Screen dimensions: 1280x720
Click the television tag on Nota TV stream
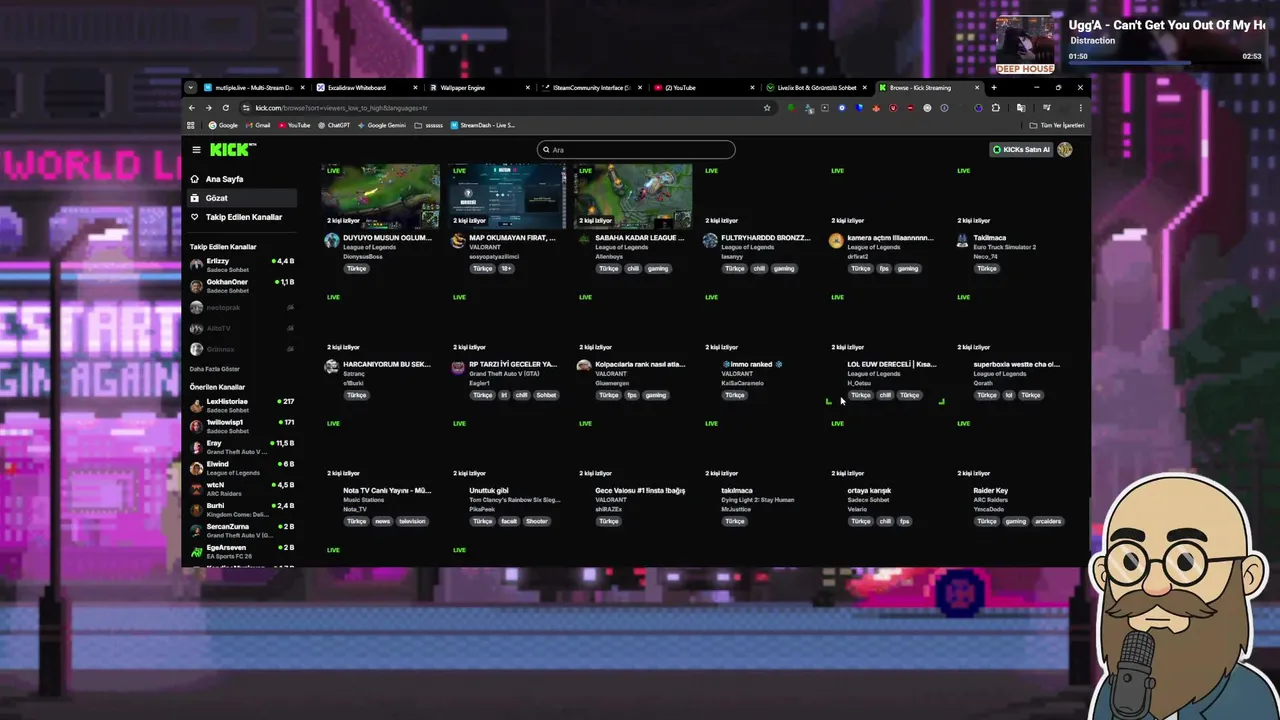(x=412, y=522)
